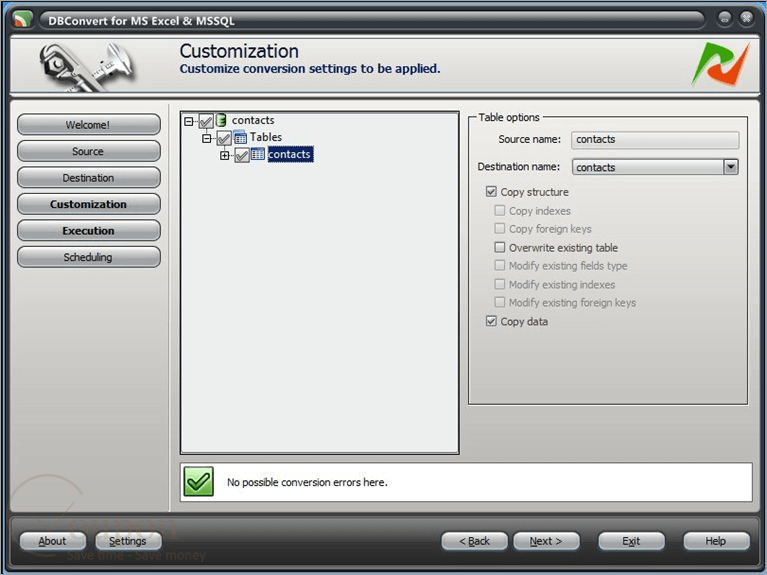The image size is (767, 575).
Task: Close the DBConvert window
Action: coord(746,19)
